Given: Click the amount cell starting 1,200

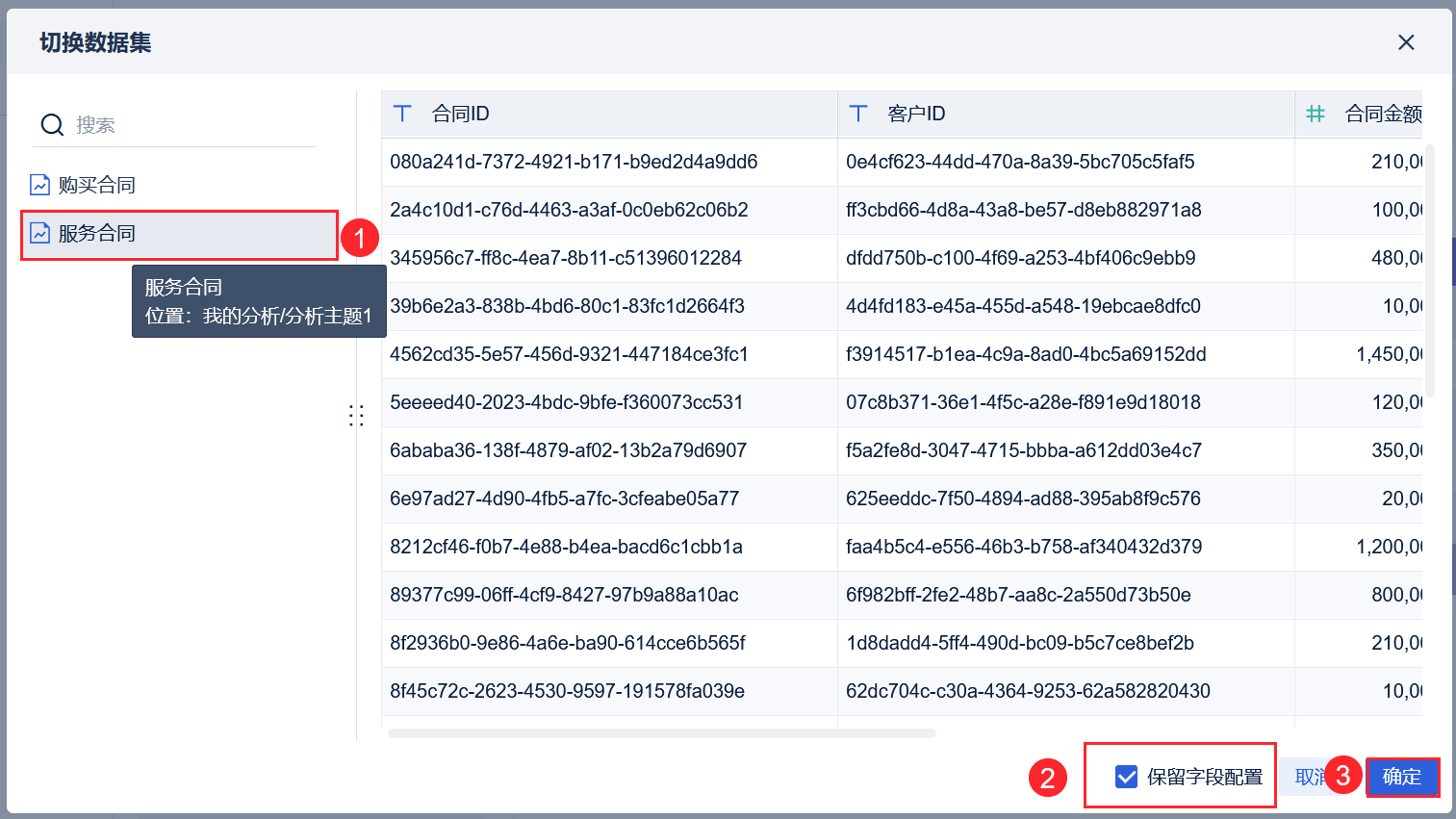Looking at the screenshot, I should tap(1359, 547).
